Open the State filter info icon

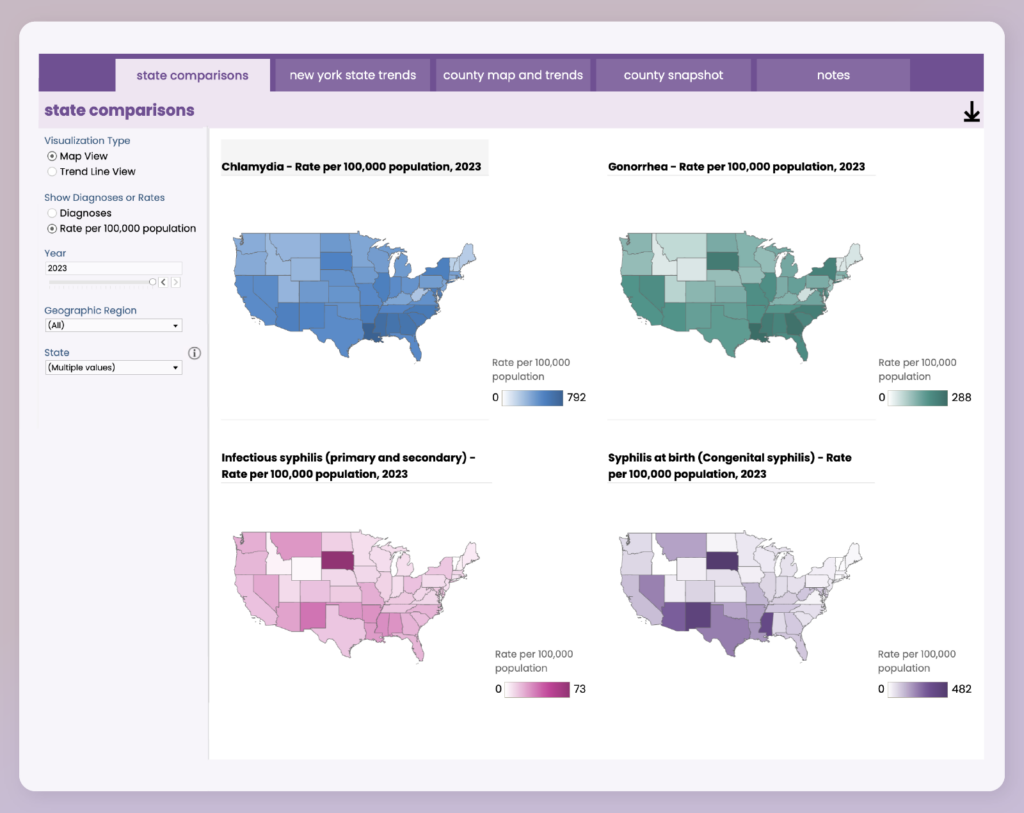coord(194,353)
